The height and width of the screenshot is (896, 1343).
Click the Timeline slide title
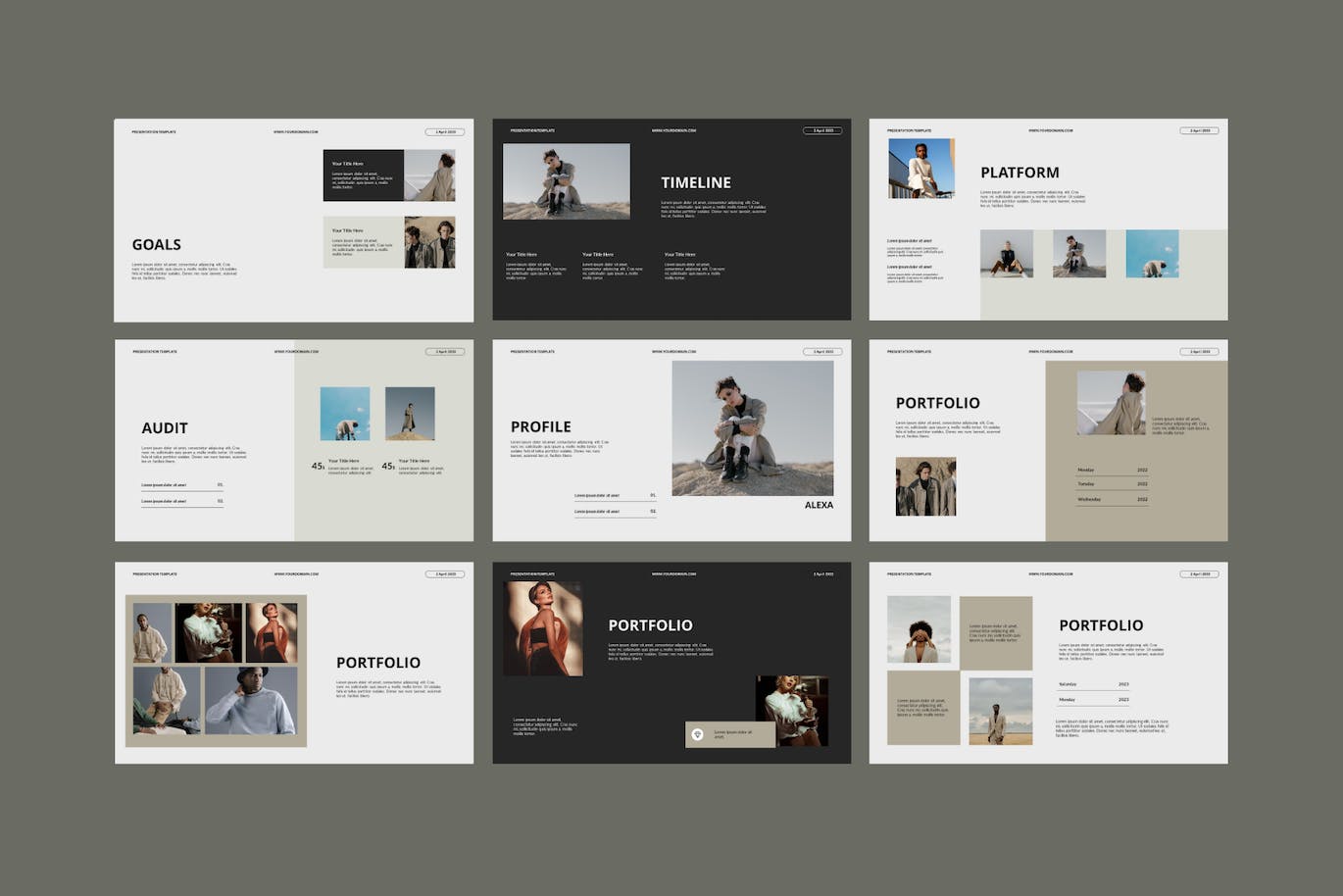tap(696, 182)
